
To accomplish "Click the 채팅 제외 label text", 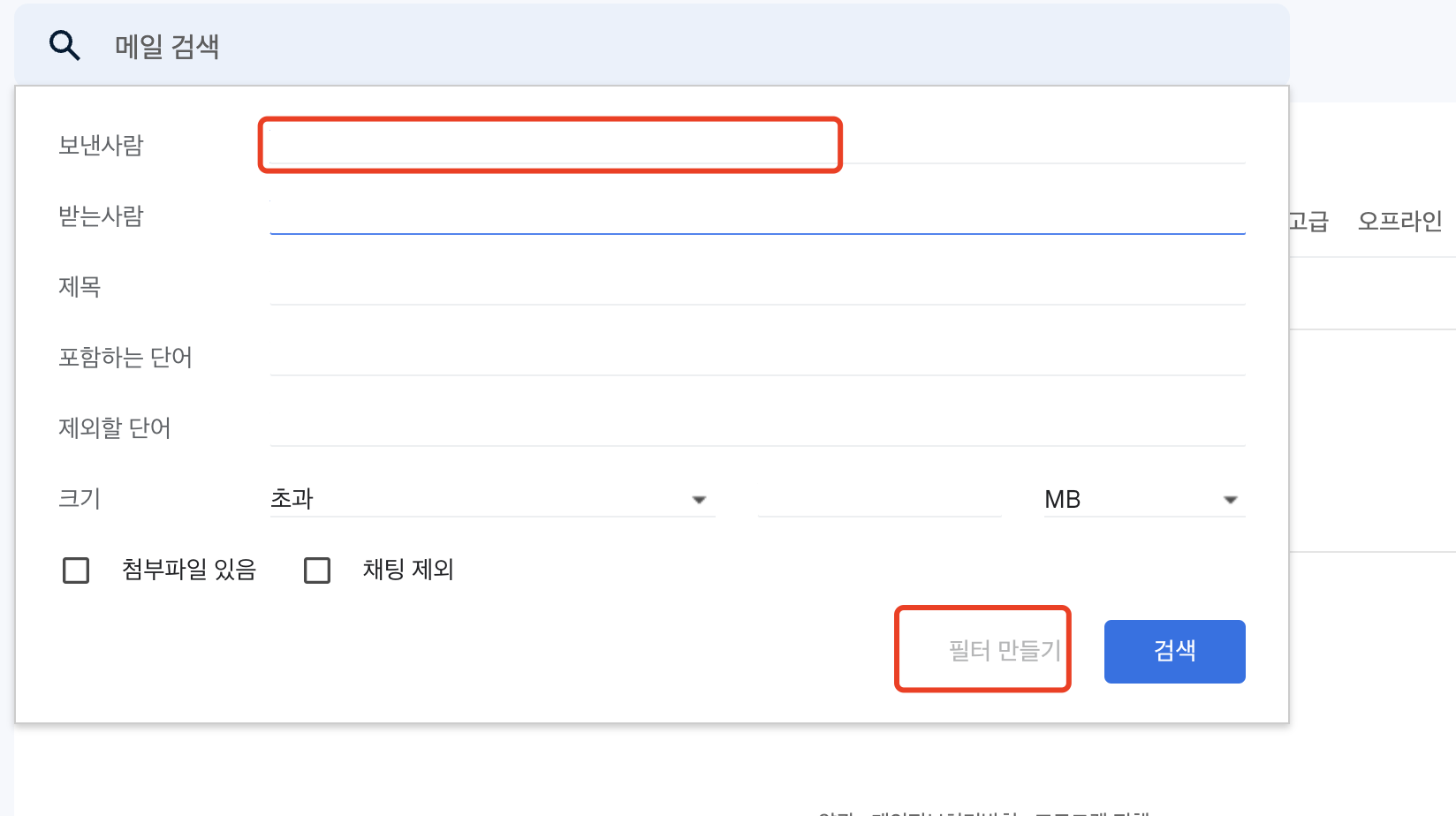I will coord(408,570).
